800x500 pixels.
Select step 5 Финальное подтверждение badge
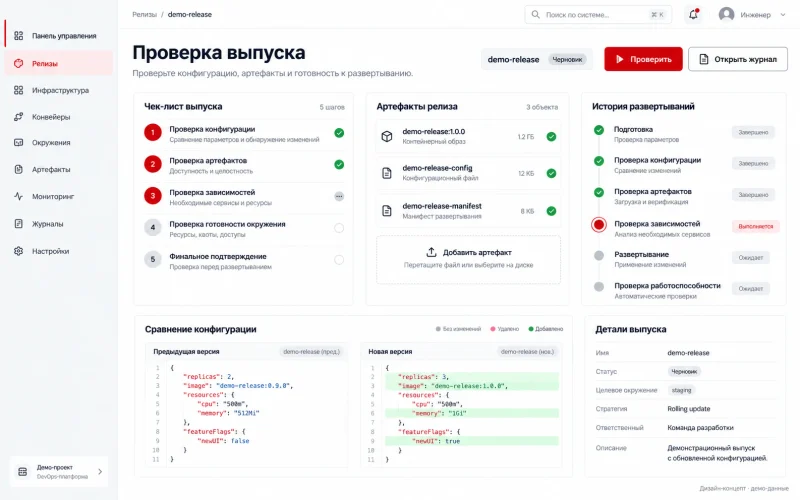[153, 260]
